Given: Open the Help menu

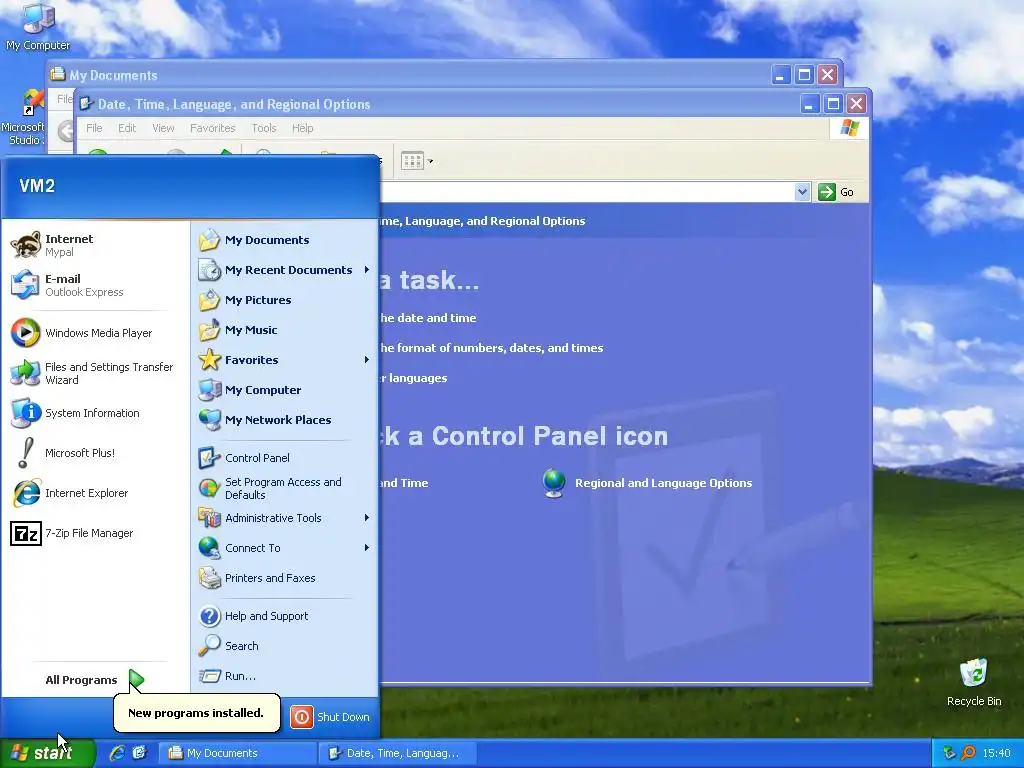Looking at the screenshot, I should point(302,128).
